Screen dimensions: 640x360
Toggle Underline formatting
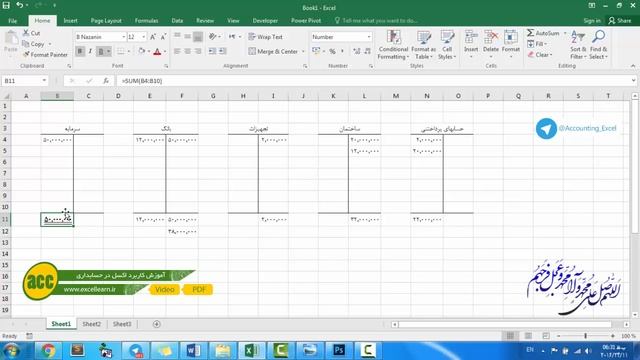click(x=101, y=51)
